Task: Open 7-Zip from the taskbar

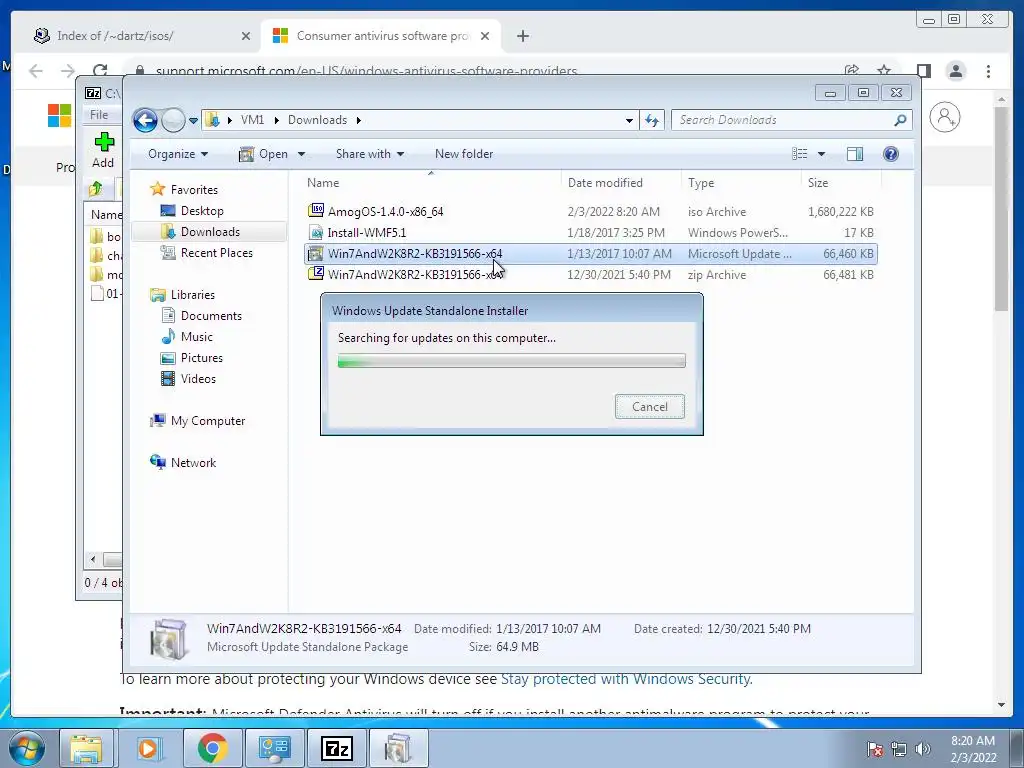Action: [x=337, y=748]
